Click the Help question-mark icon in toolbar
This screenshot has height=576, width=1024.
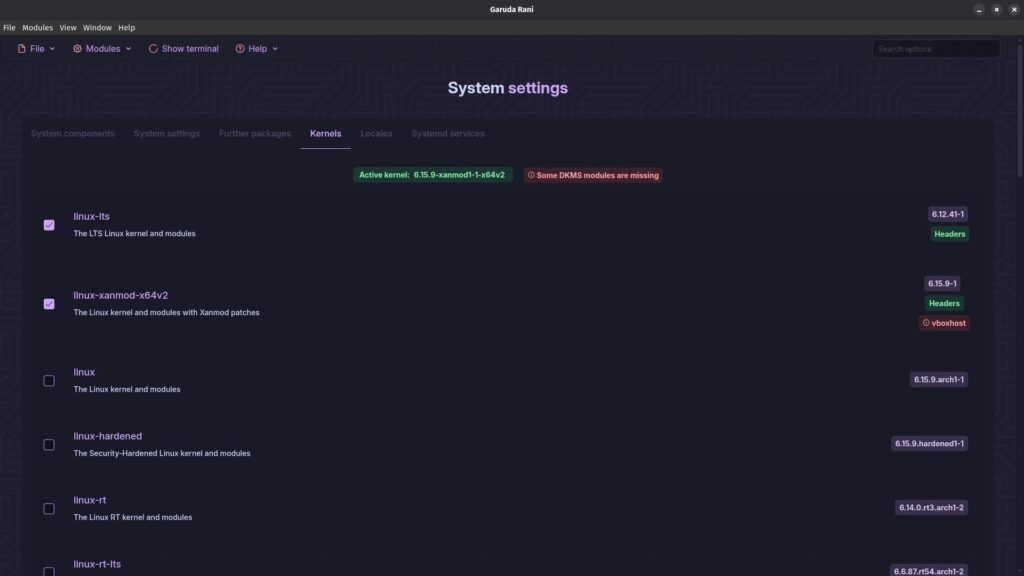click(240, 49)
